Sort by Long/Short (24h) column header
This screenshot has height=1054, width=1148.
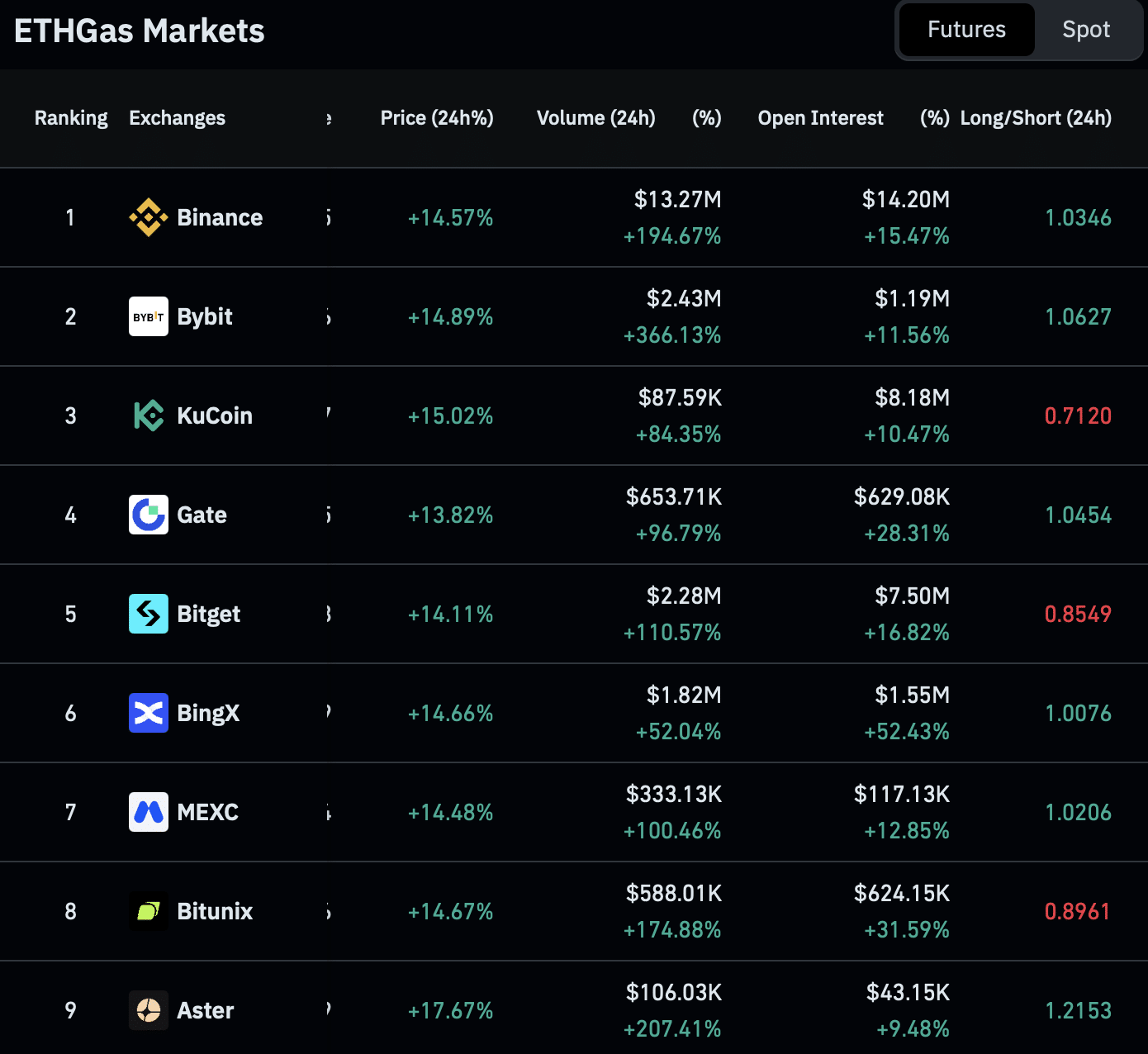point(1036,118)
